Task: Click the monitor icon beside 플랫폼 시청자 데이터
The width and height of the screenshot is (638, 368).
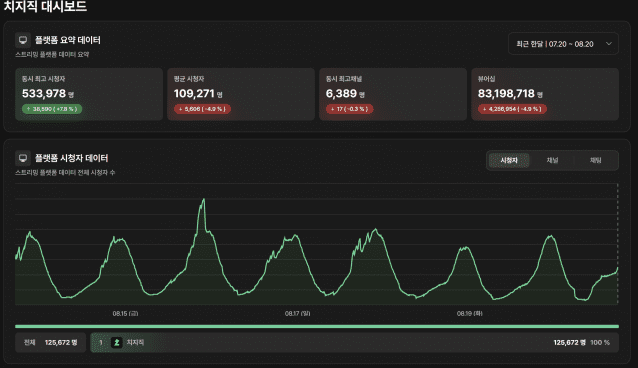Action: 23,158
